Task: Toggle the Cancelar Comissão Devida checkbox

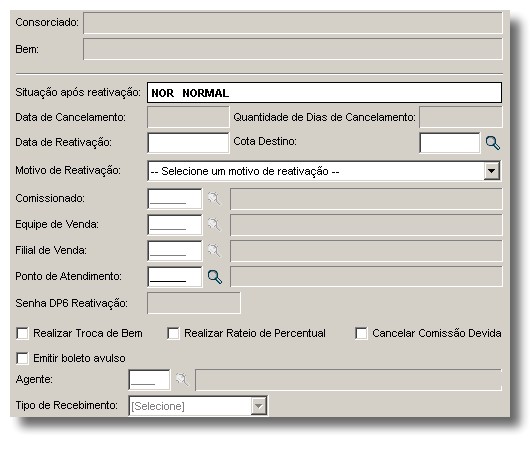Action: coord(361,334)
